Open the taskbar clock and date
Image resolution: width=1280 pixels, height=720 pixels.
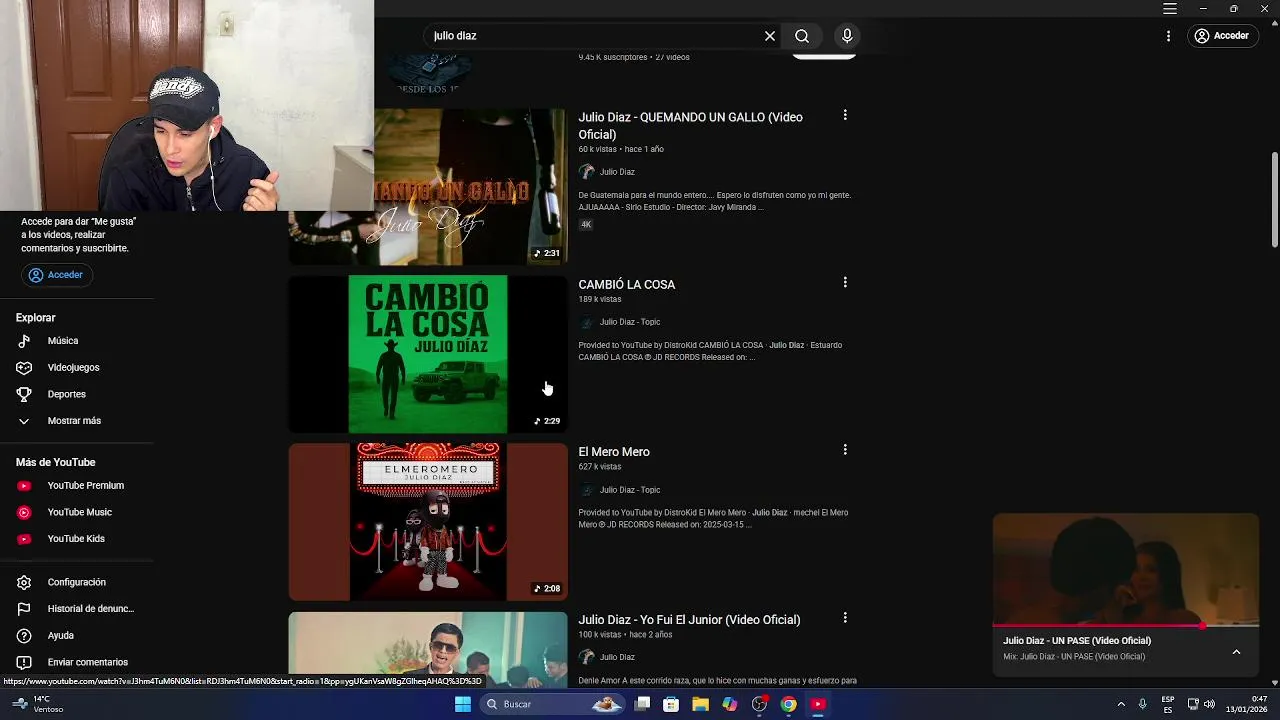[x=1245, y=704]
